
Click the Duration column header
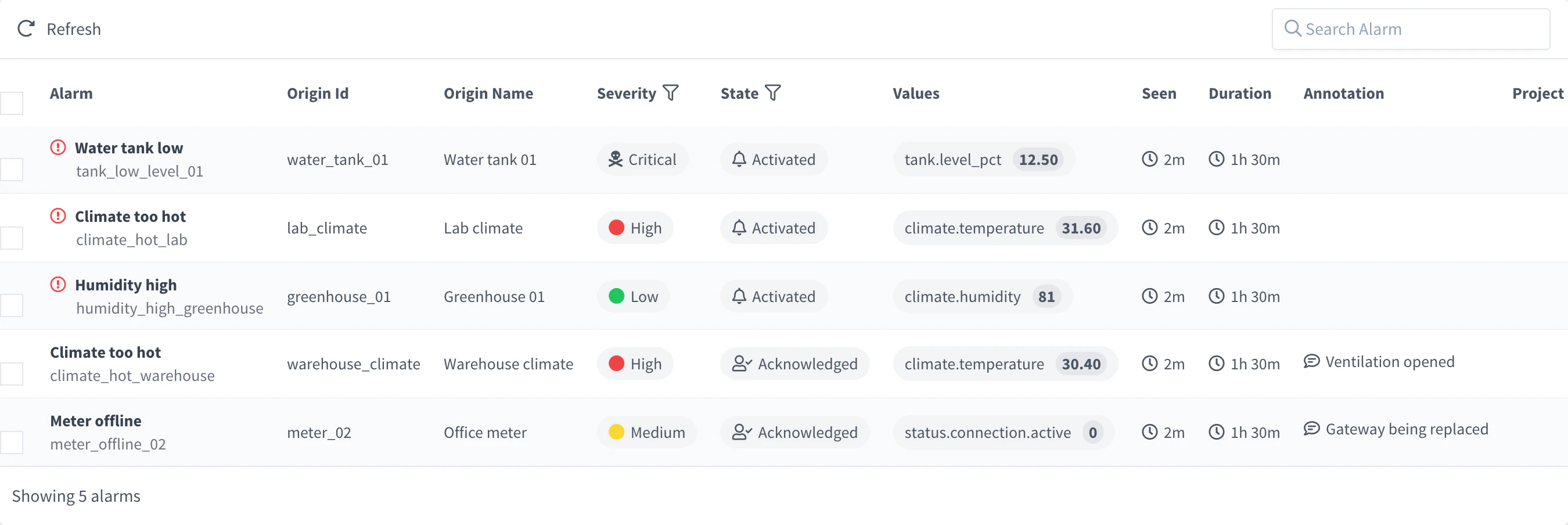[x=1239, y=93]
